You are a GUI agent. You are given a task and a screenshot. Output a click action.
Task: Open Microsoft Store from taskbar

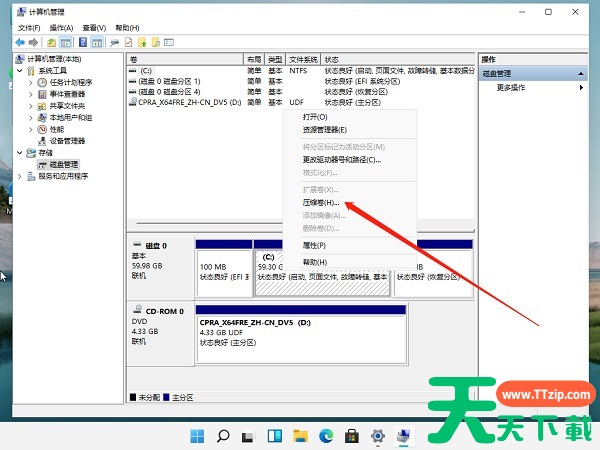[352, 436]
